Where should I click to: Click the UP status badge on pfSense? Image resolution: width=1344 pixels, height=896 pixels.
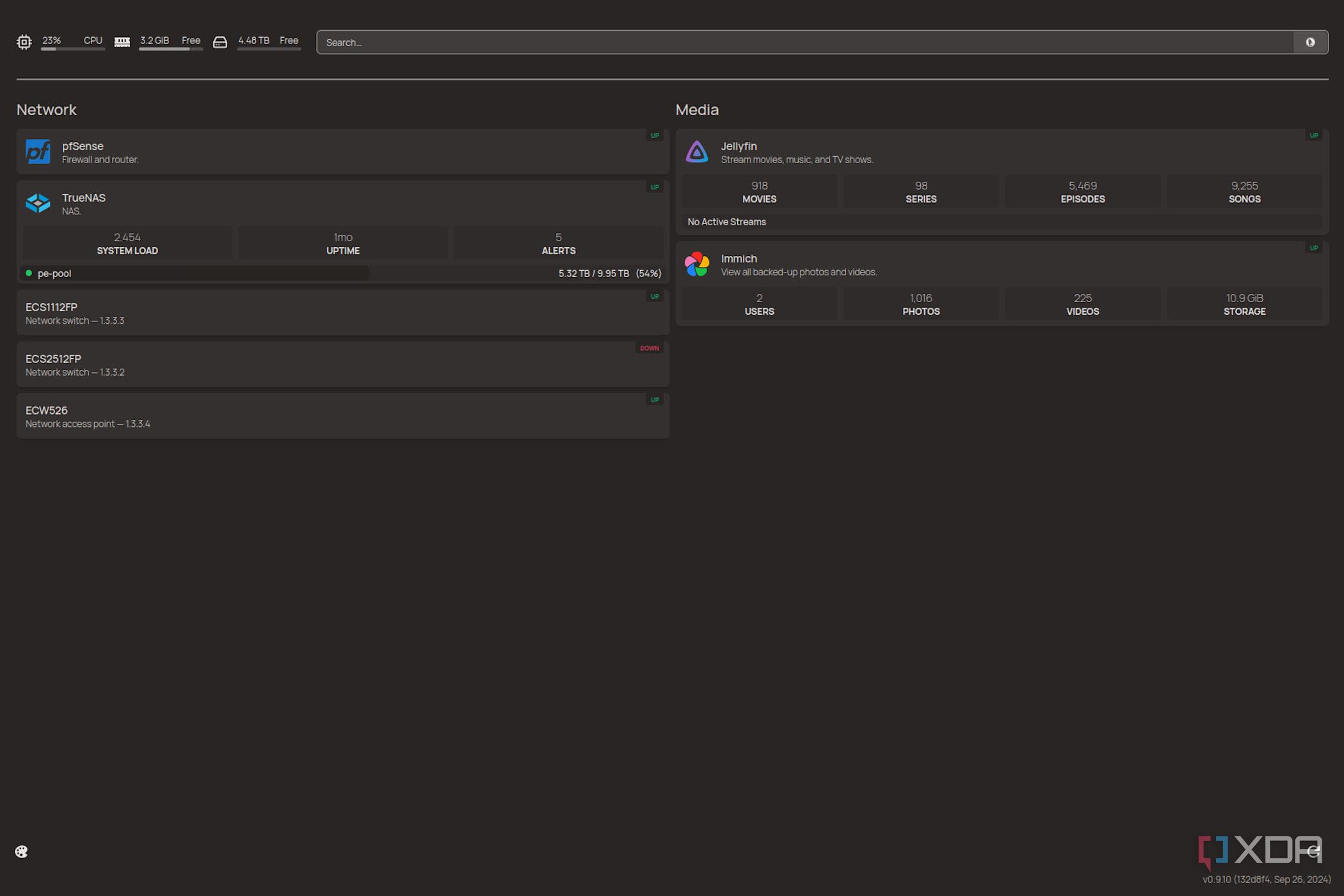coord(655,136)
